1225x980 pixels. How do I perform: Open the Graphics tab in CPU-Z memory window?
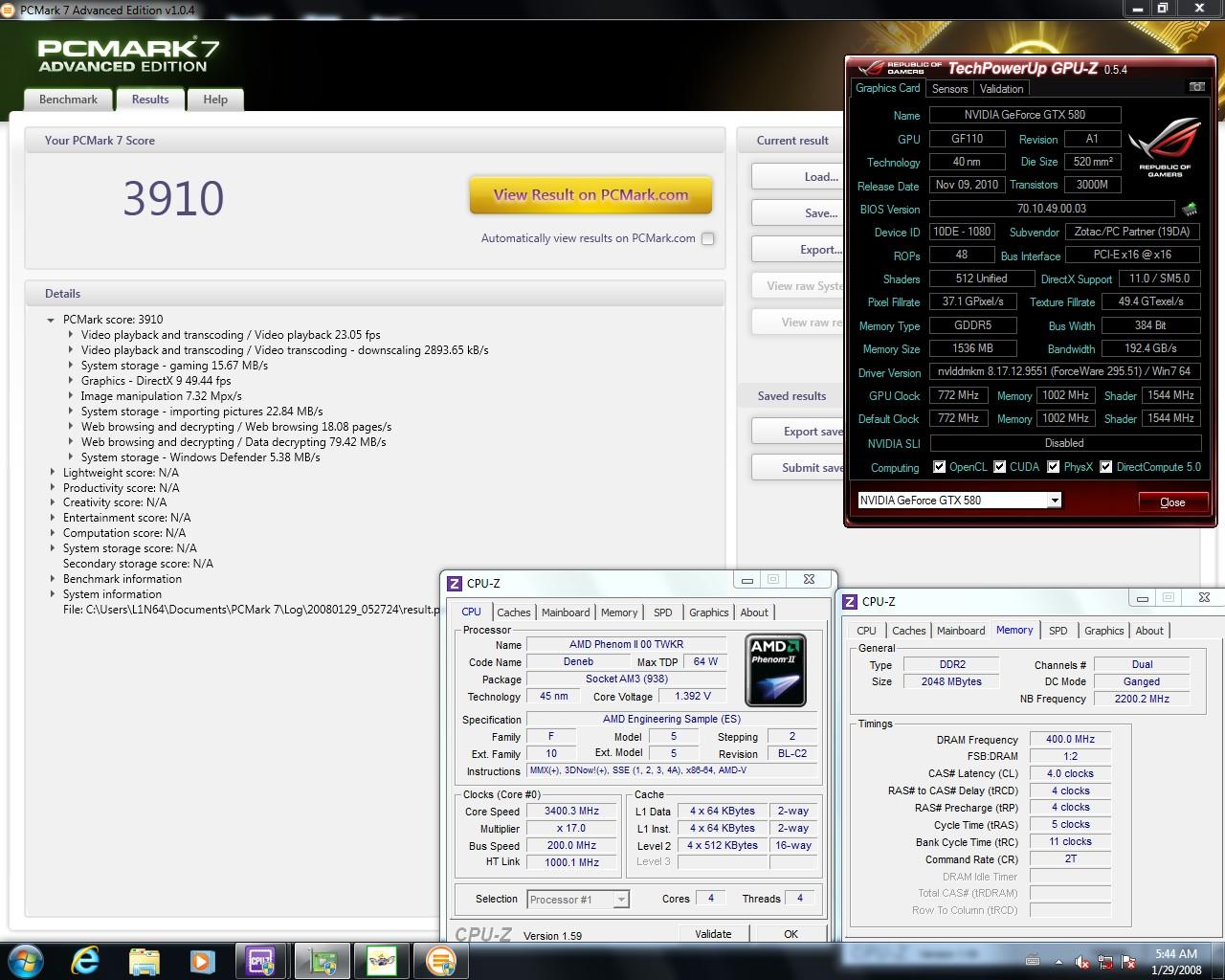coord(1104,631)
